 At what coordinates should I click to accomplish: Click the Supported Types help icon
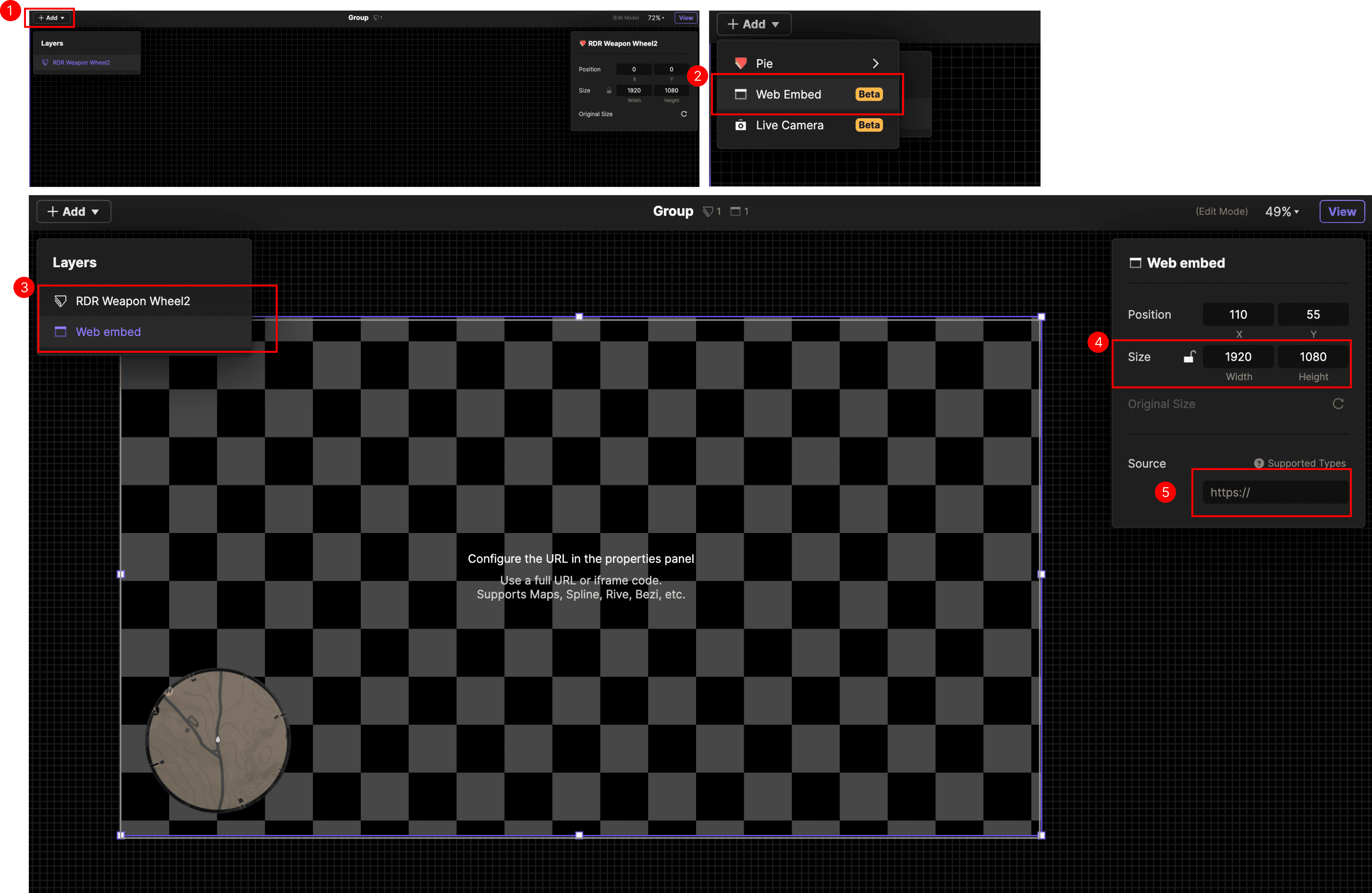pos(1259,463)
